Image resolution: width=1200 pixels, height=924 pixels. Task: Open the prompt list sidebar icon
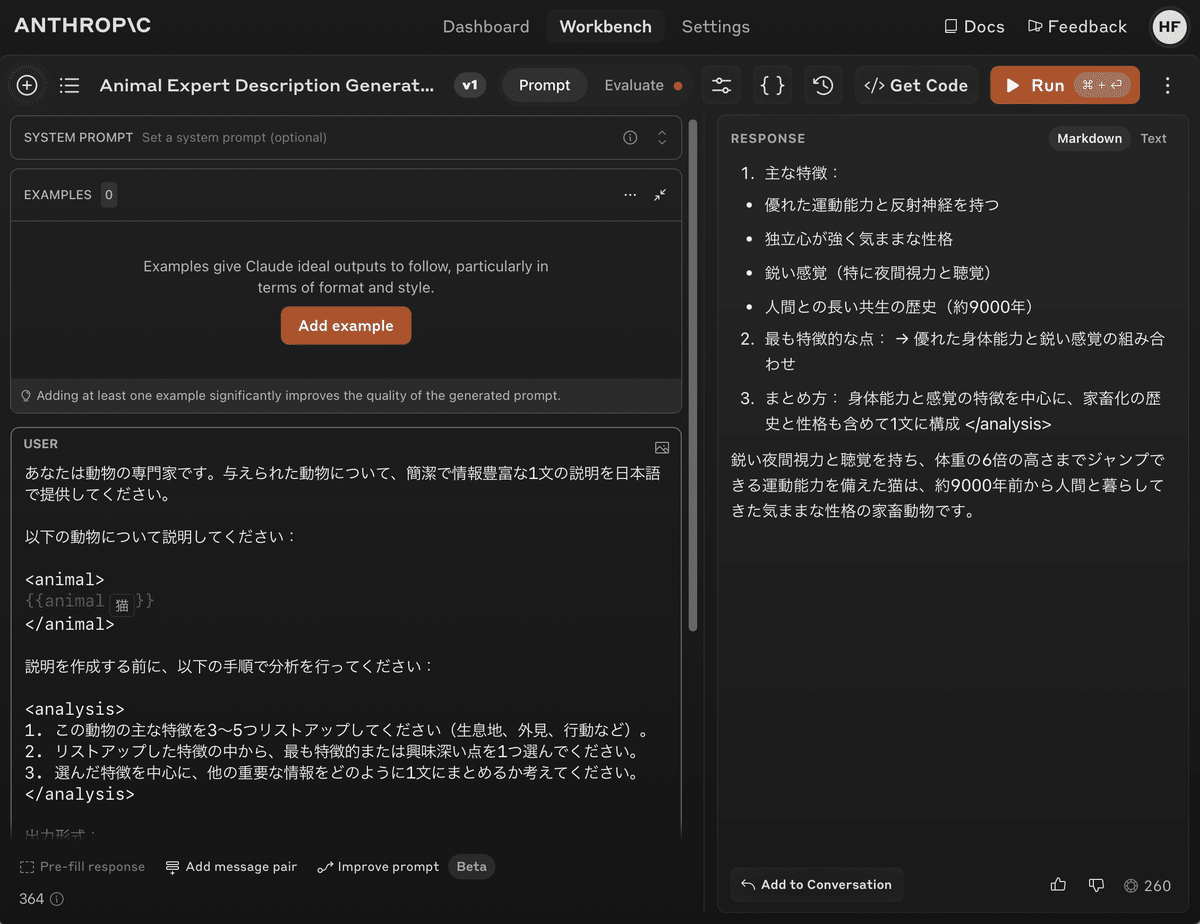(69, 85)
